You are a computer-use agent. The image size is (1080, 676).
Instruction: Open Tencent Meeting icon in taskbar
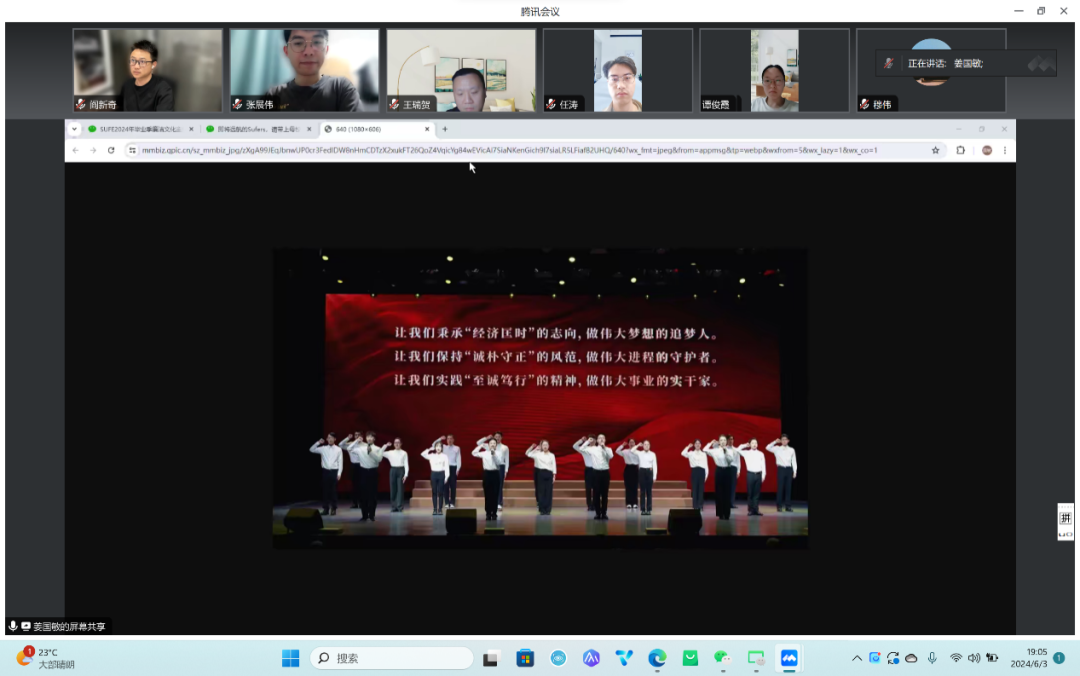[x=789, y=658]
